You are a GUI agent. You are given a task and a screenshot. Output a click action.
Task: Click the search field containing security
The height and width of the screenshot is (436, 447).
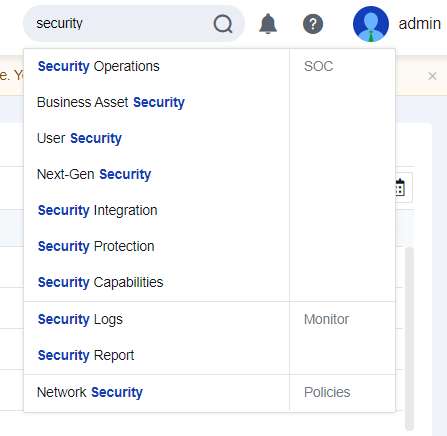(x=134, y=24)
